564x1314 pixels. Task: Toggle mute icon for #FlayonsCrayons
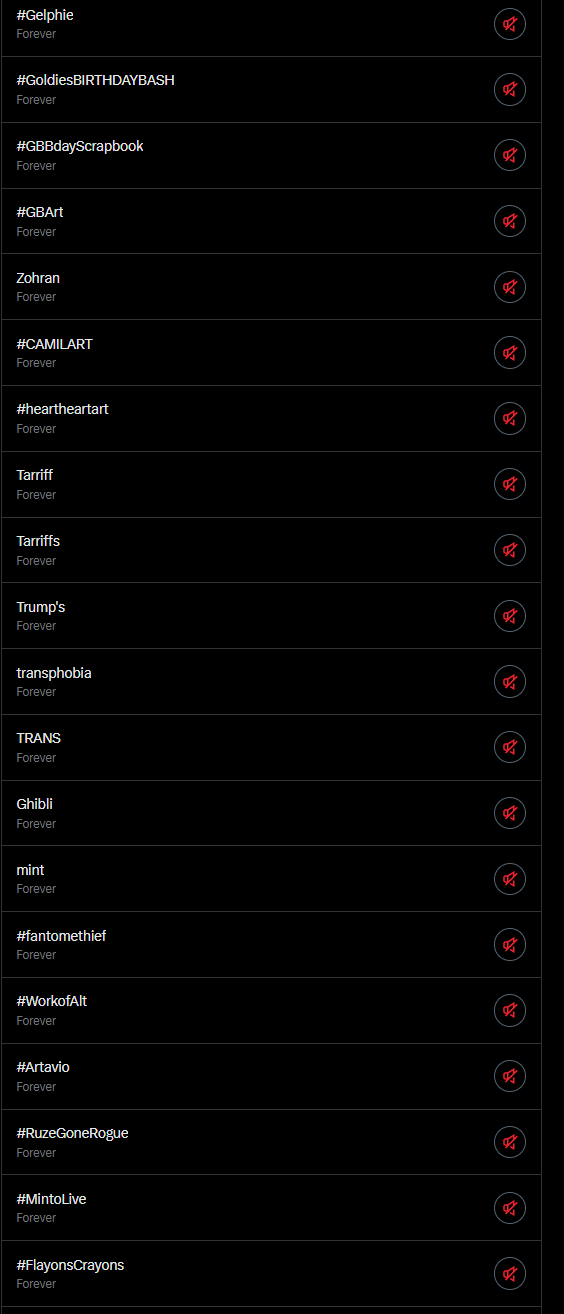click(510, 1274)
